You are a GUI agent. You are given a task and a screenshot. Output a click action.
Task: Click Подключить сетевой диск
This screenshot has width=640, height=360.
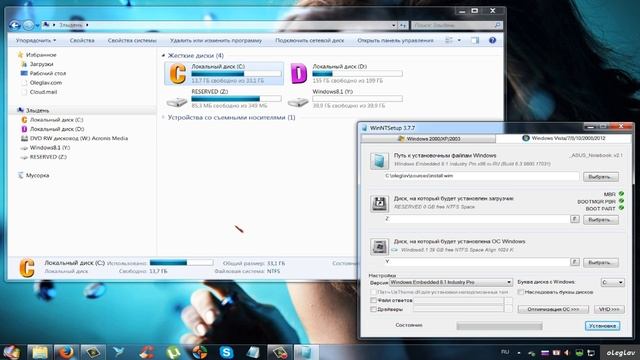[310, 40]
